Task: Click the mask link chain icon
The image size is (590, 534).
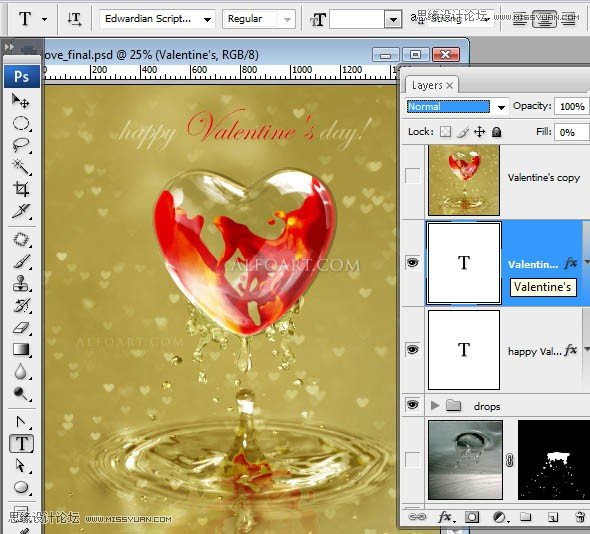Action: pyautogui.click(x=509, y=460)
